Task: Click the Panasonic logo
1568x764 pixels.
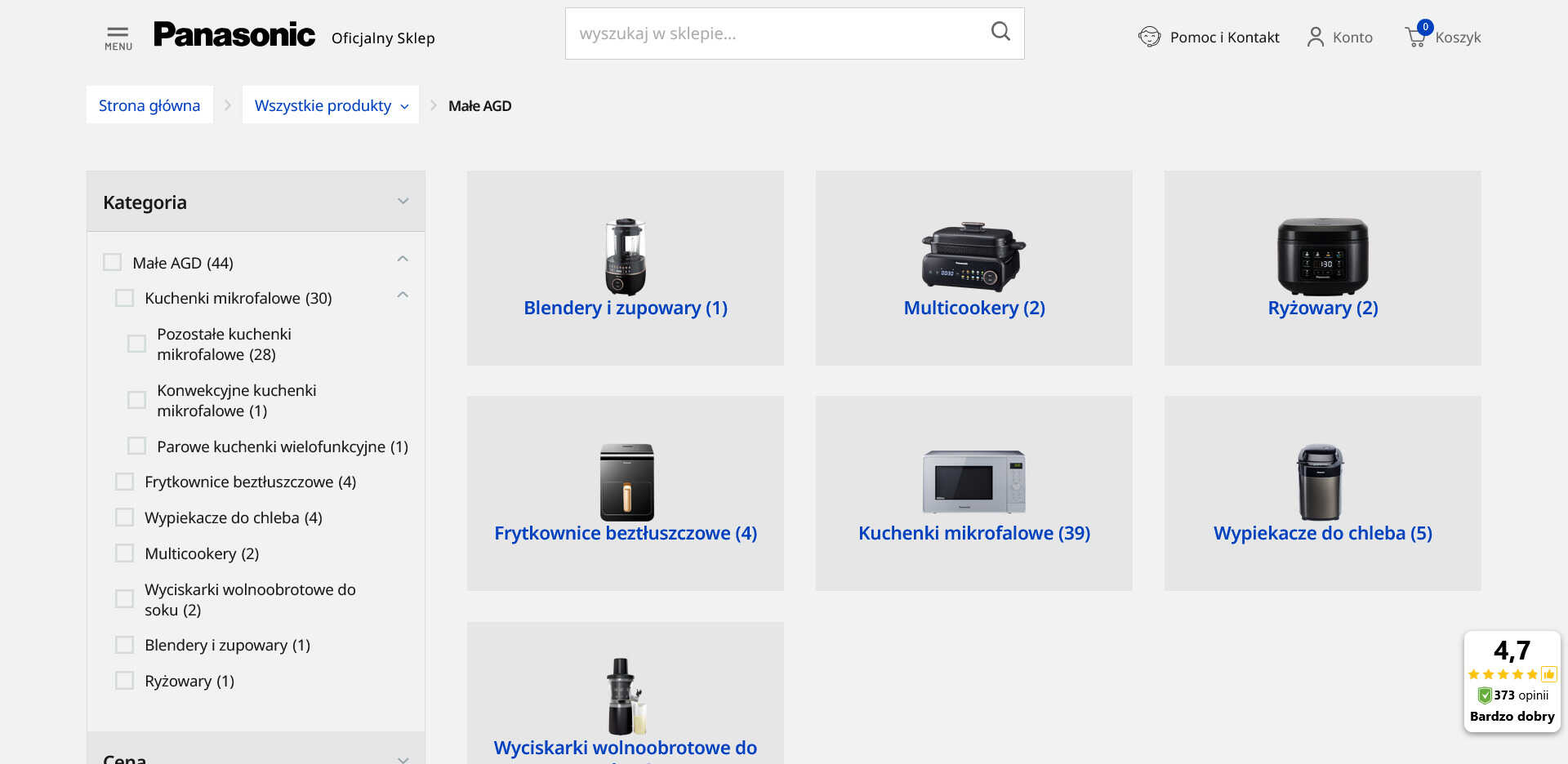Action: point(234,35)
